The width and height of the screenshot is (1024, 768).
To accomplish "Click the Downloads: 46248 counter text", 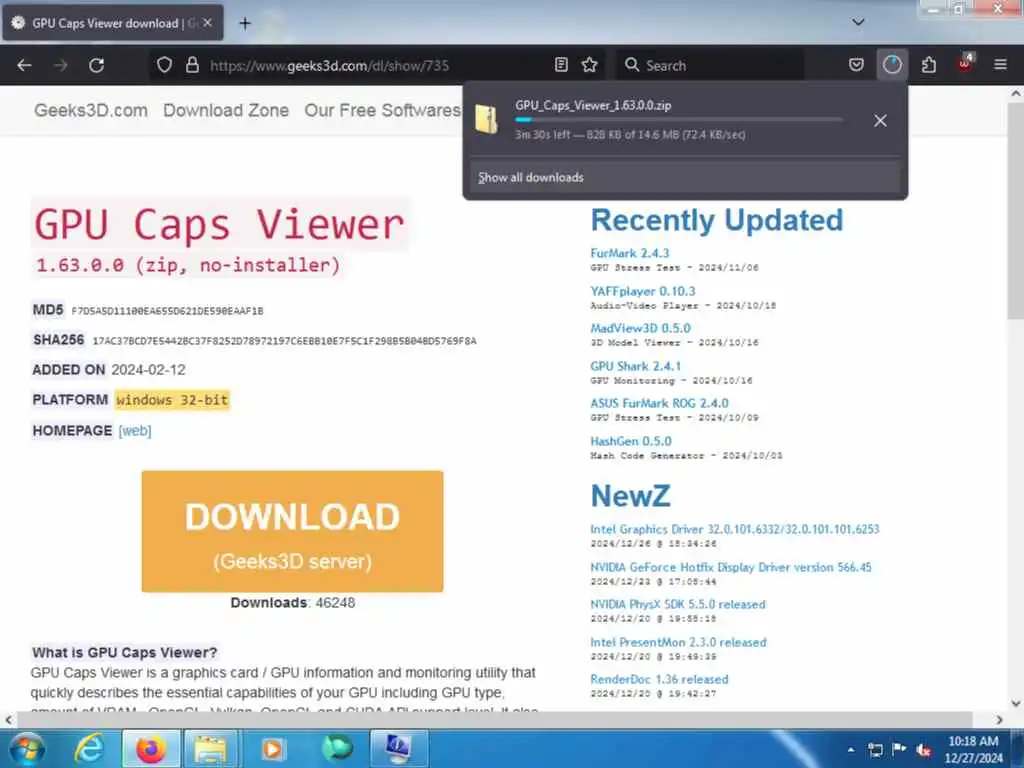I will click(x=293, y=603).
